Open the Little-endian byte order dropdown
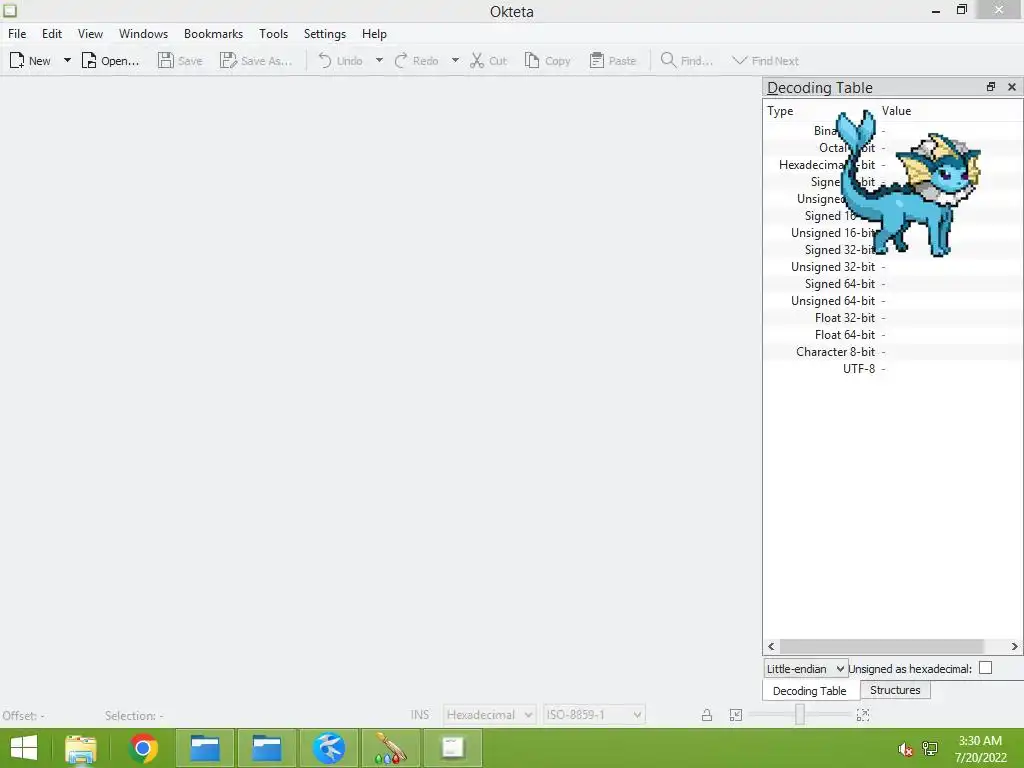 806,669
